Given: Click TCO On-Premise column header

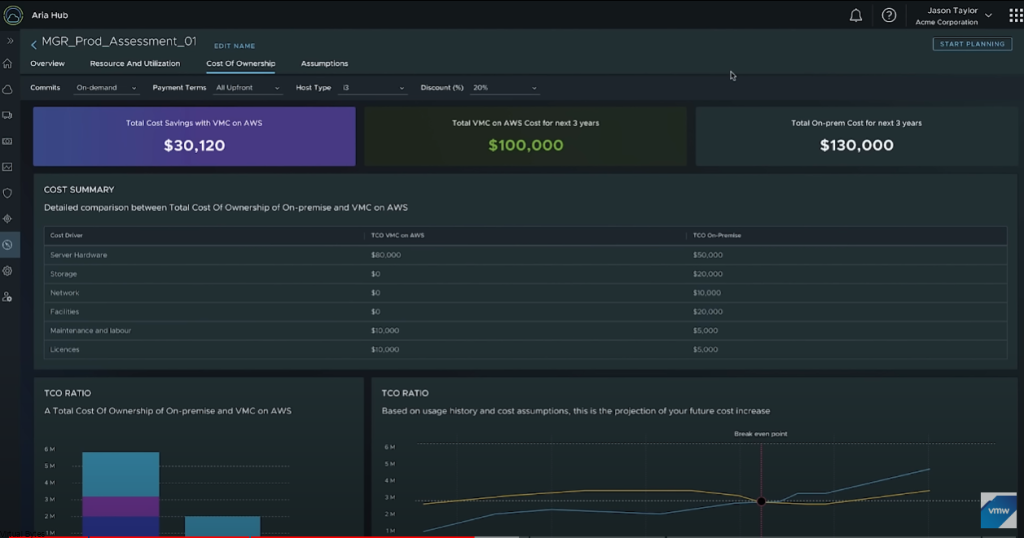Looking at the screenshot, I should pos(717,235).
